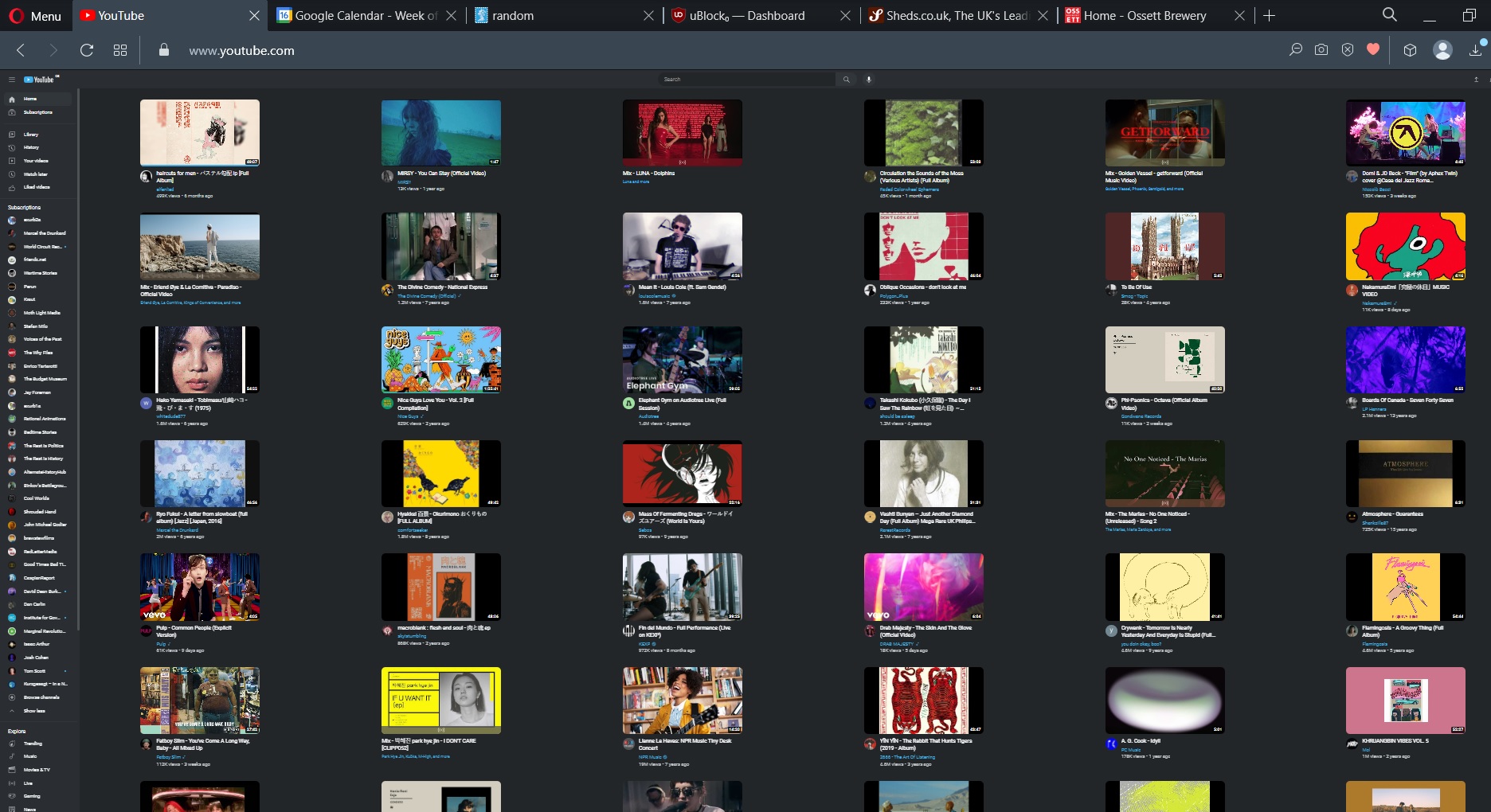Click inside the YouTube search field
The height and width of the screenshot is (812, 1491).
(x=747, y=79)
